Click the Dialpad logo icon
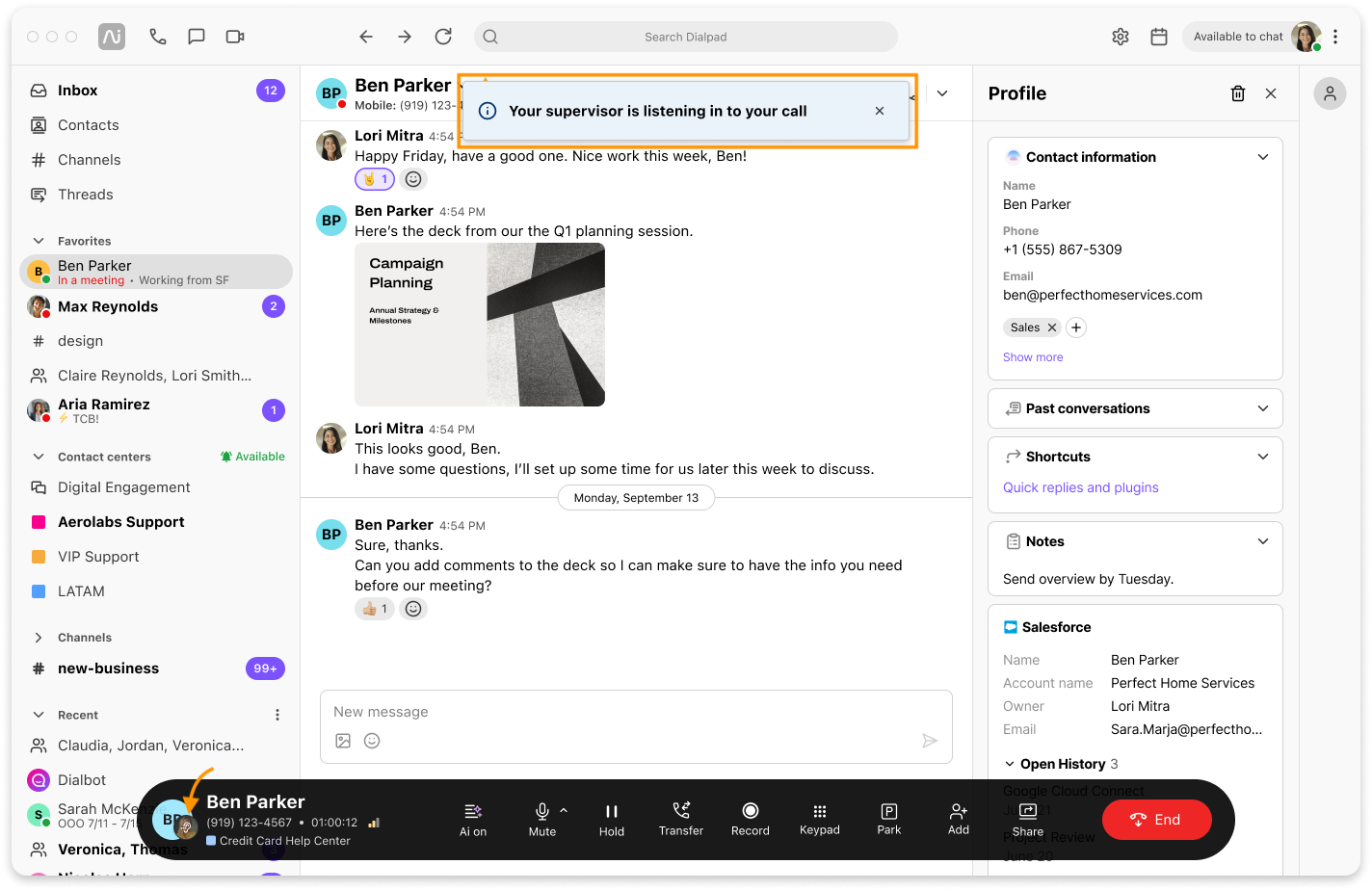 tap(112, 37)
